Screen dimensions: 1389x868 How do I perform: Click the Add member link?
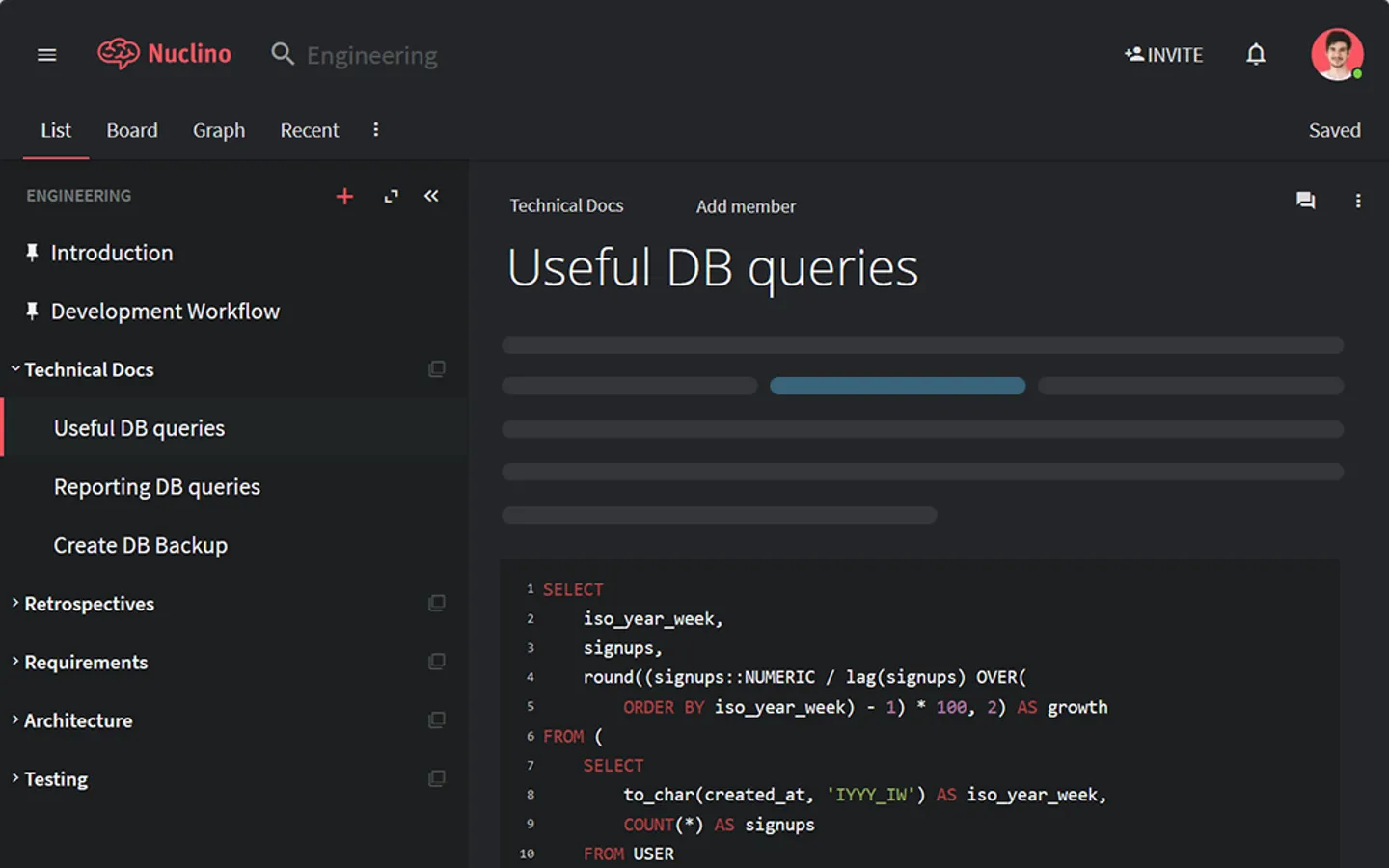[746, 206]
